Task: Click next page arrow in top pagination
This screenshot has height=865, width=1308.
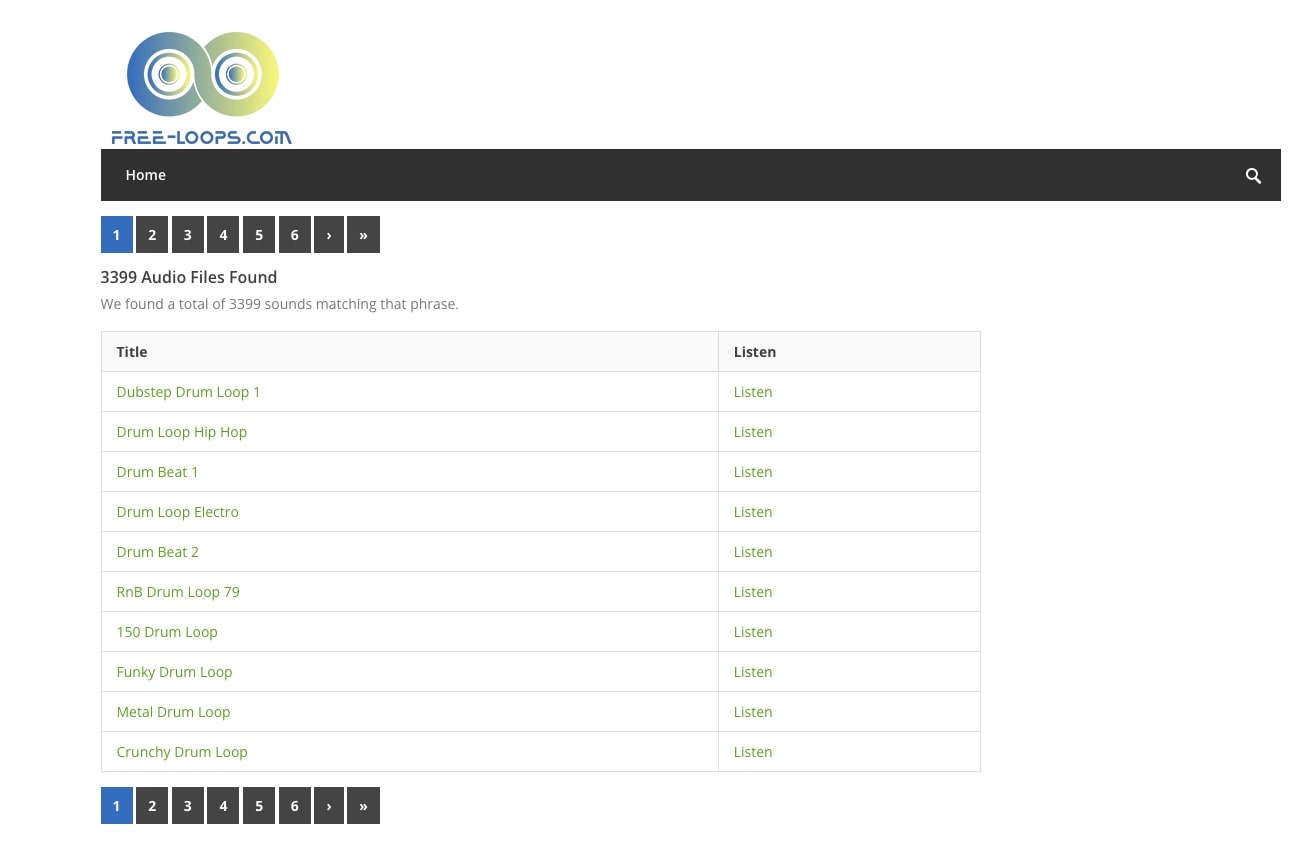Action: click(329, 235)
